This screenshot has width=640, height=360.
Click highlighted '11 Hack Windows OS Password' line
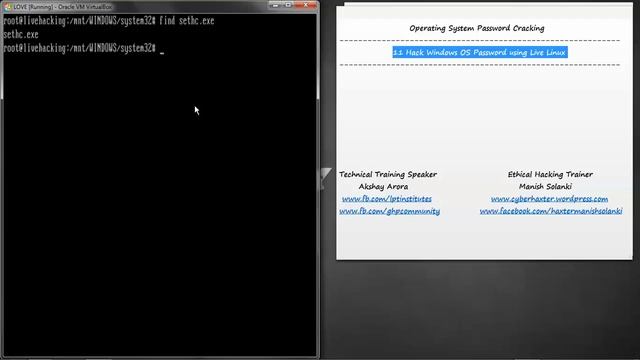[480, 52]
